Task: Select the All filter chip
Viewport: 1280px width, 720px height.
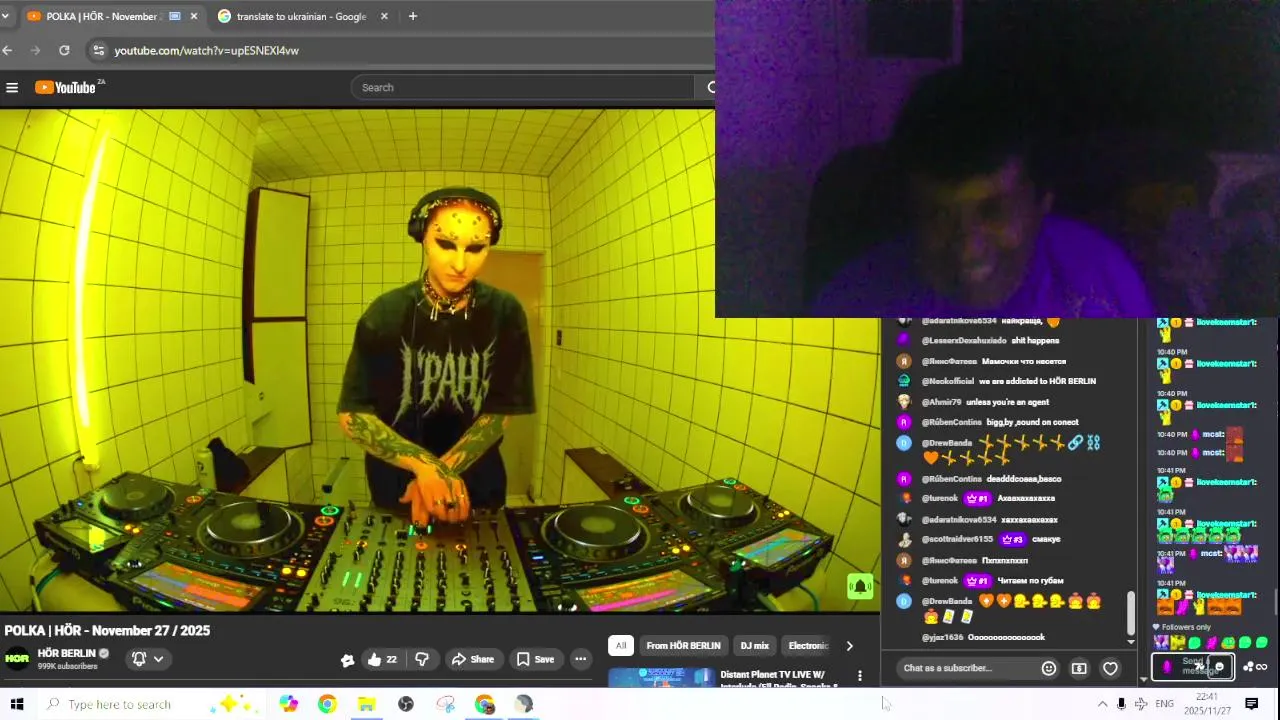Action: (620, 646)
